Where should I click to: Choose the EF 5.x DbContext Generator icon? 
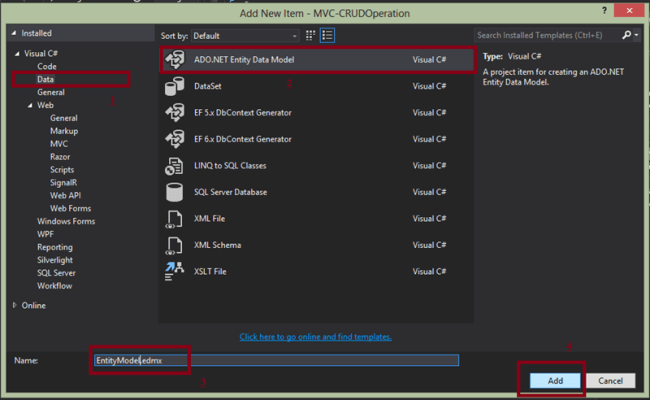(x=174, y=113)
